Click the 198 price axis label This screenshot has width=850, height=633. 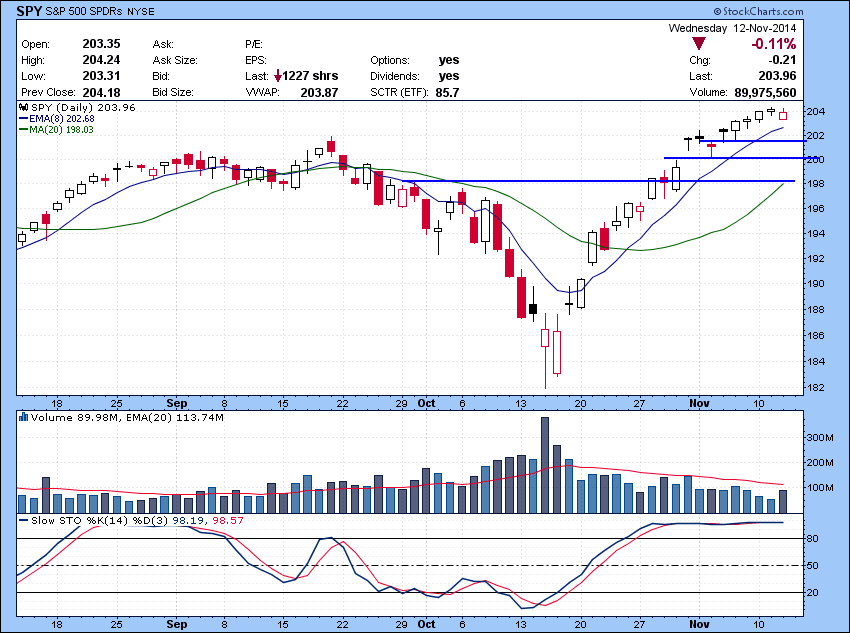click(x=816, y=184)
